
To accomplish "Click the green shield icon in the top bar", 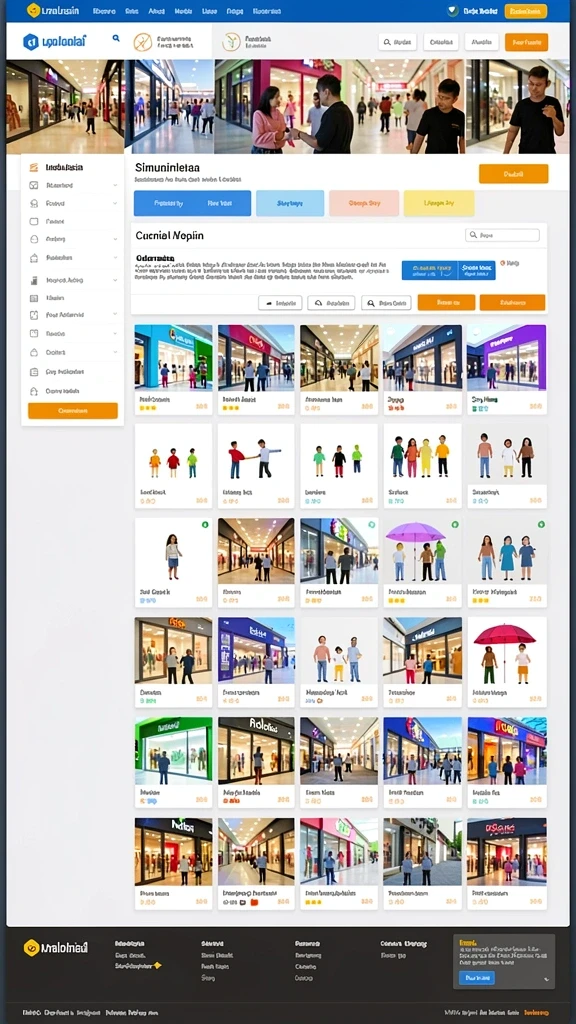I will pyautogui.click(x=453, y=10).
